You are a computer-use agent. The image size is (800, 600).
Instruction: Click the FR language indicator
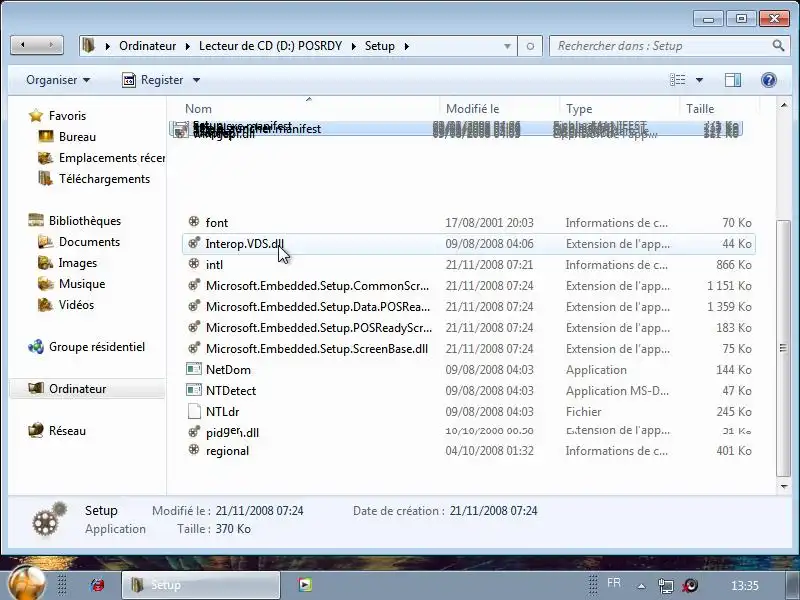(x=614, y=583)
